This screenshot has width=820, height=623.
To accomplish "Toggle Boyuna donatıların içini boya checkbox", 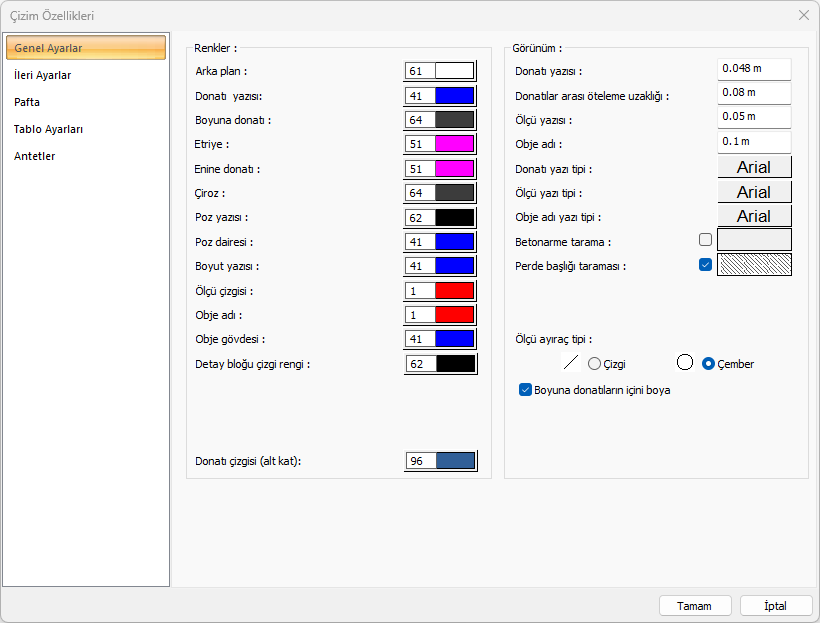I will coord(525,390).
